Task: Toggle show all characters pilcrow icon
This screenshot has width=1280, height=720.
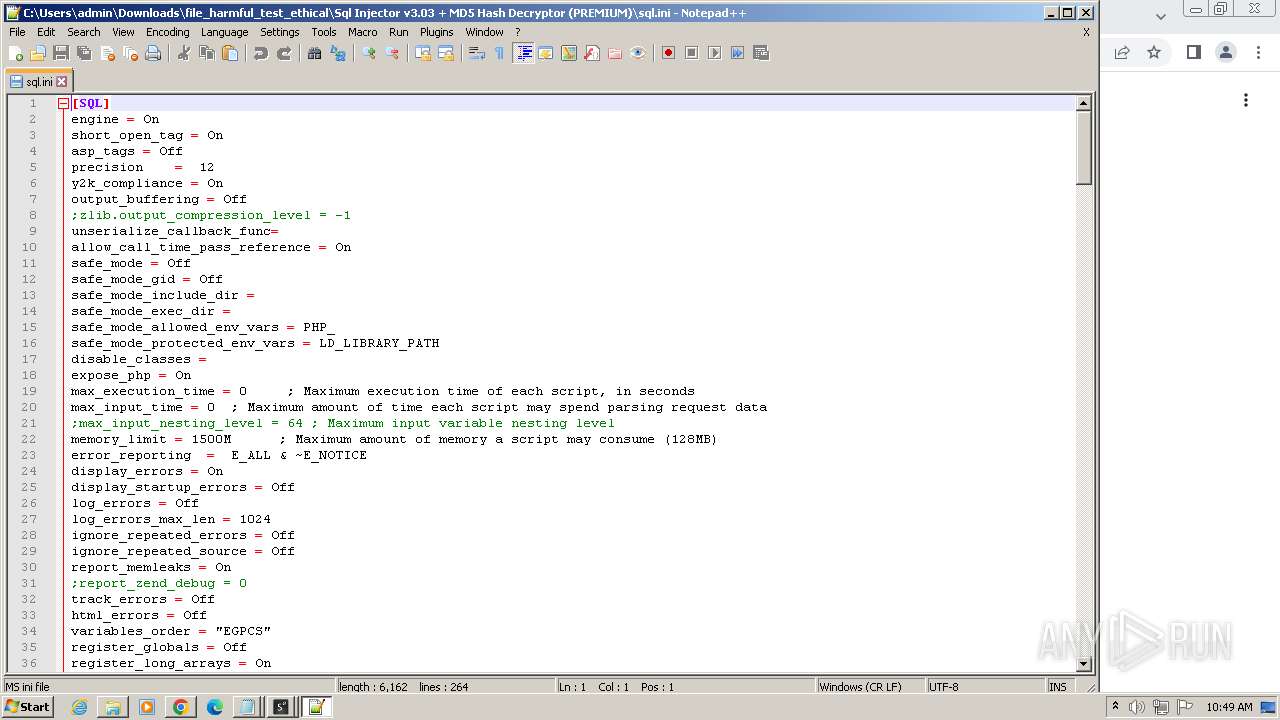Action: click(x=500, y=53)
